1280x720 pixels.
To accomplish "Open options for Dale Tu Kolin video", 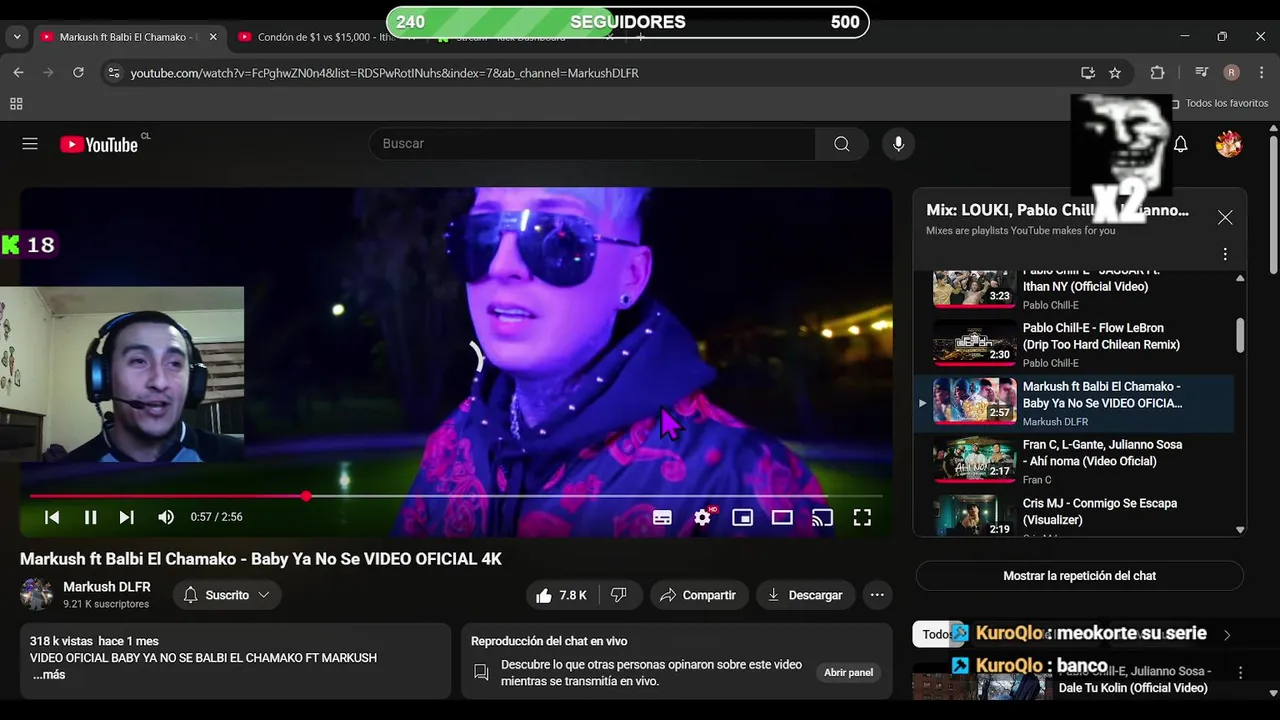I will point(1240,673).
